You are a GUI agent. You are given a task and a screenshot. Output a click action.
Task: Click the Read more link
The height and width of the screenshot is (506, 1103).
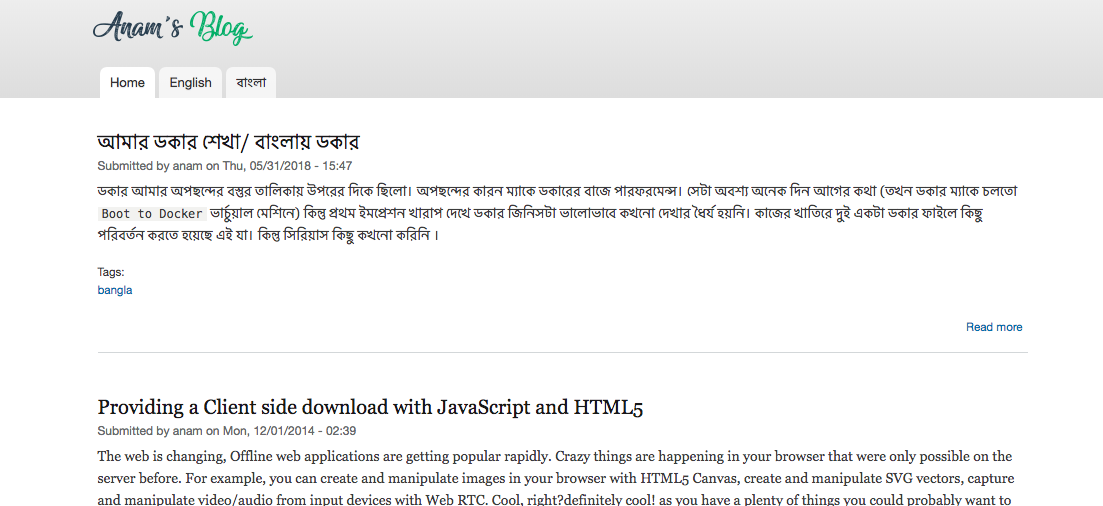[993, 327]
